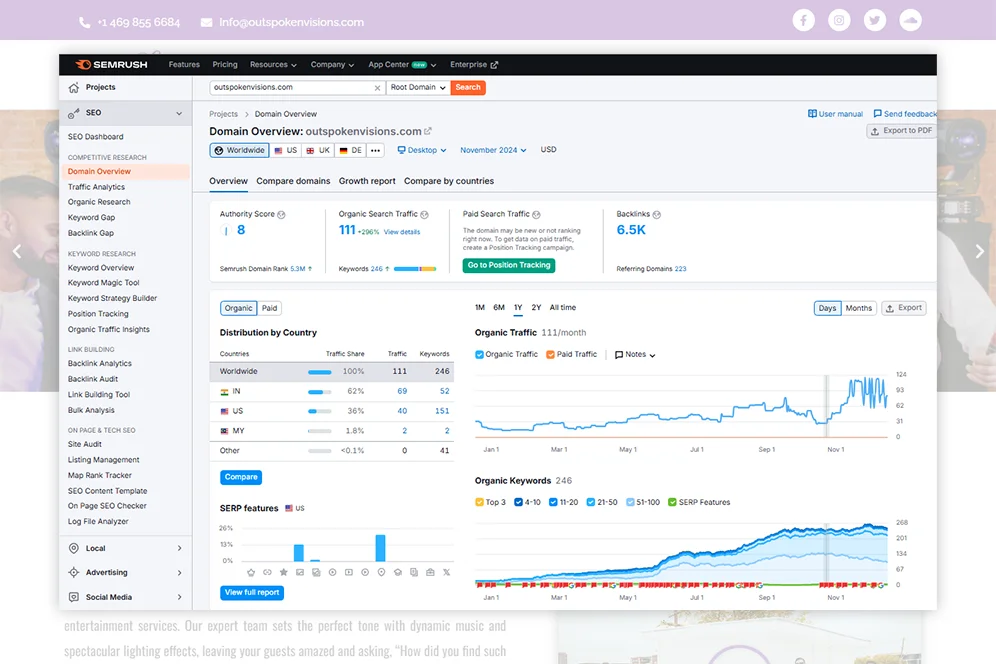Click the link SERP feature icon
The image size is (996, 664).
coord(267,573)
